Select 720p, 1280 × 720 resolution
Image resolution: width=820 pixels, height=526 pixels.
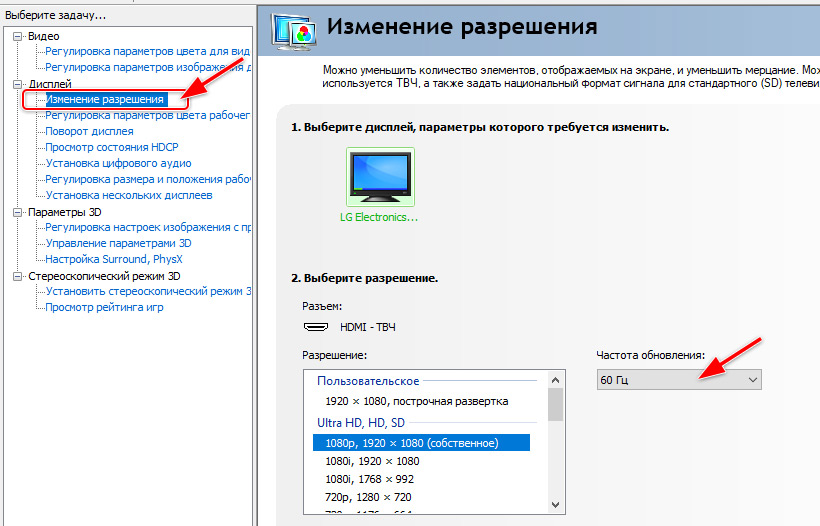point(368,497)
